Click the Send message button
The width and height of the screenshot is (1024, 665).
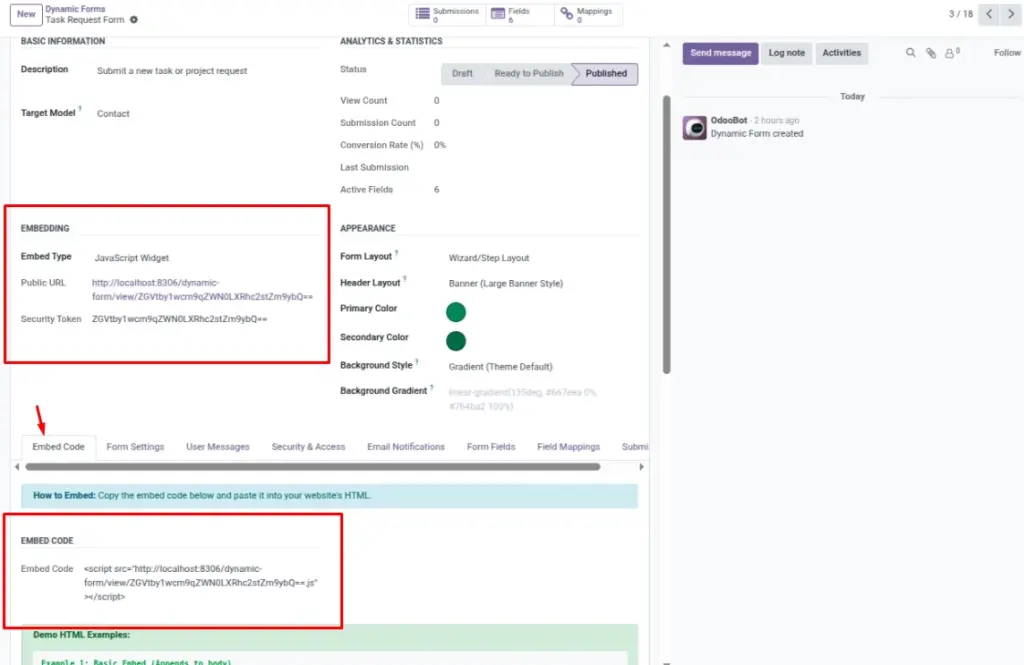click(720, 53)
